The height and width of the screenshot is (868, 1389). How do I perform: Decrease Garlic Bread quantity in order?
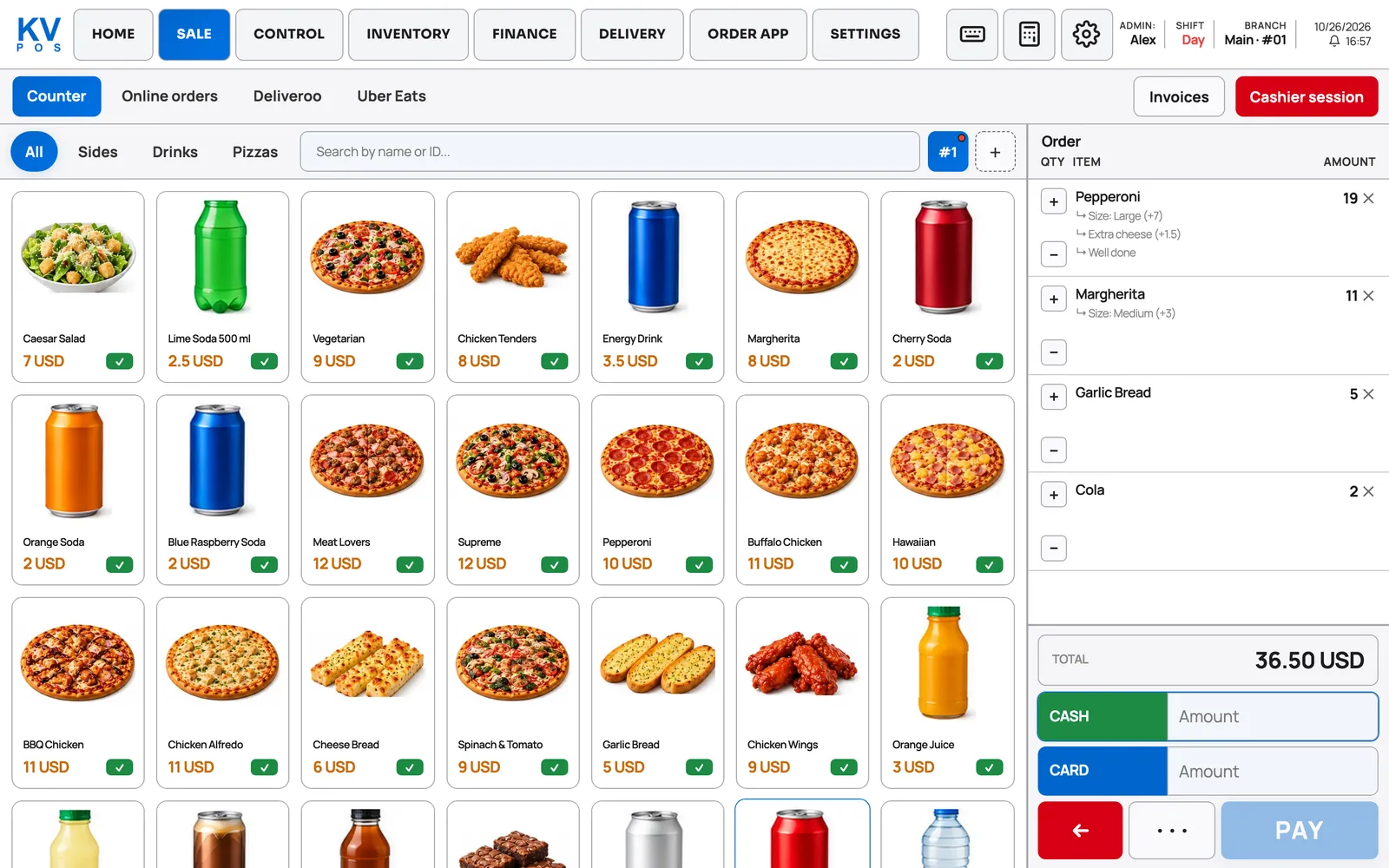click(1054, 450)
